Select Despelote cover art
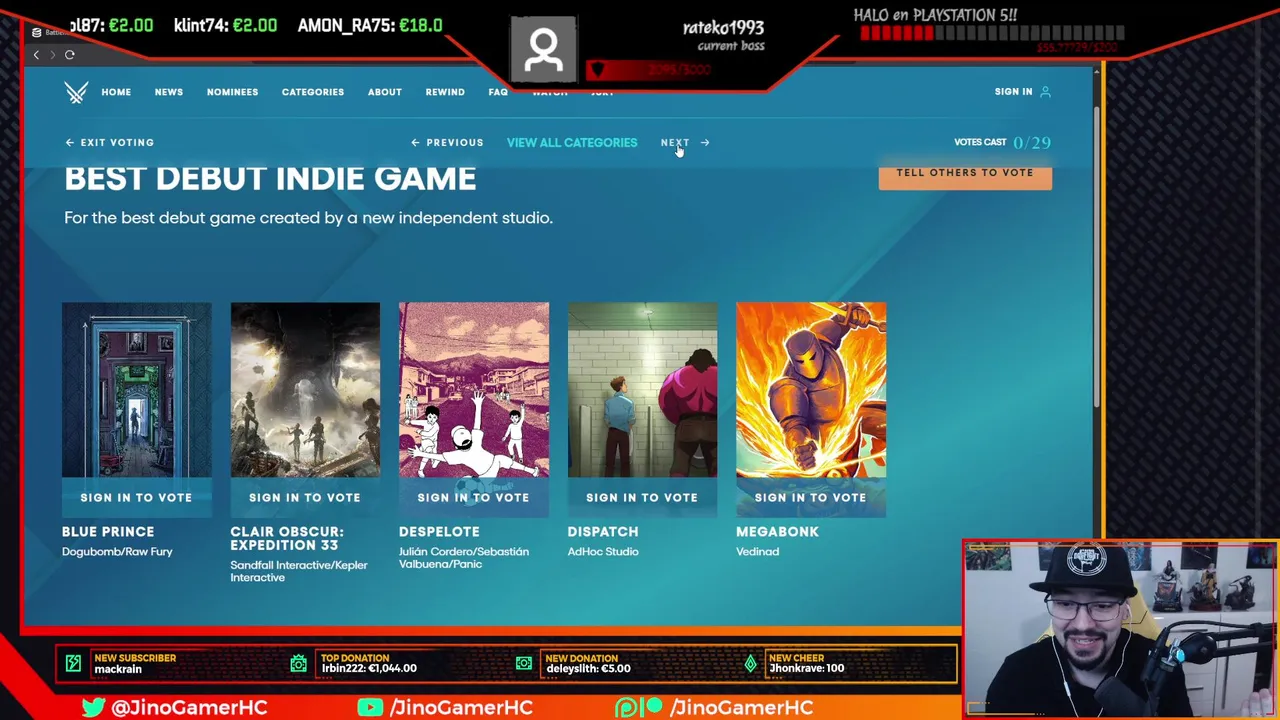This screenshot has height=720, width=1280. (474, 390)
